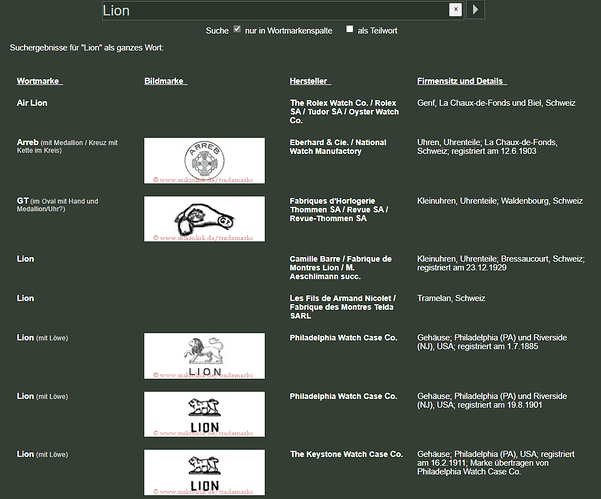
Task: Click details text registered am 16.2.1911
Action: pyautogui.click(x=496, y=463)
